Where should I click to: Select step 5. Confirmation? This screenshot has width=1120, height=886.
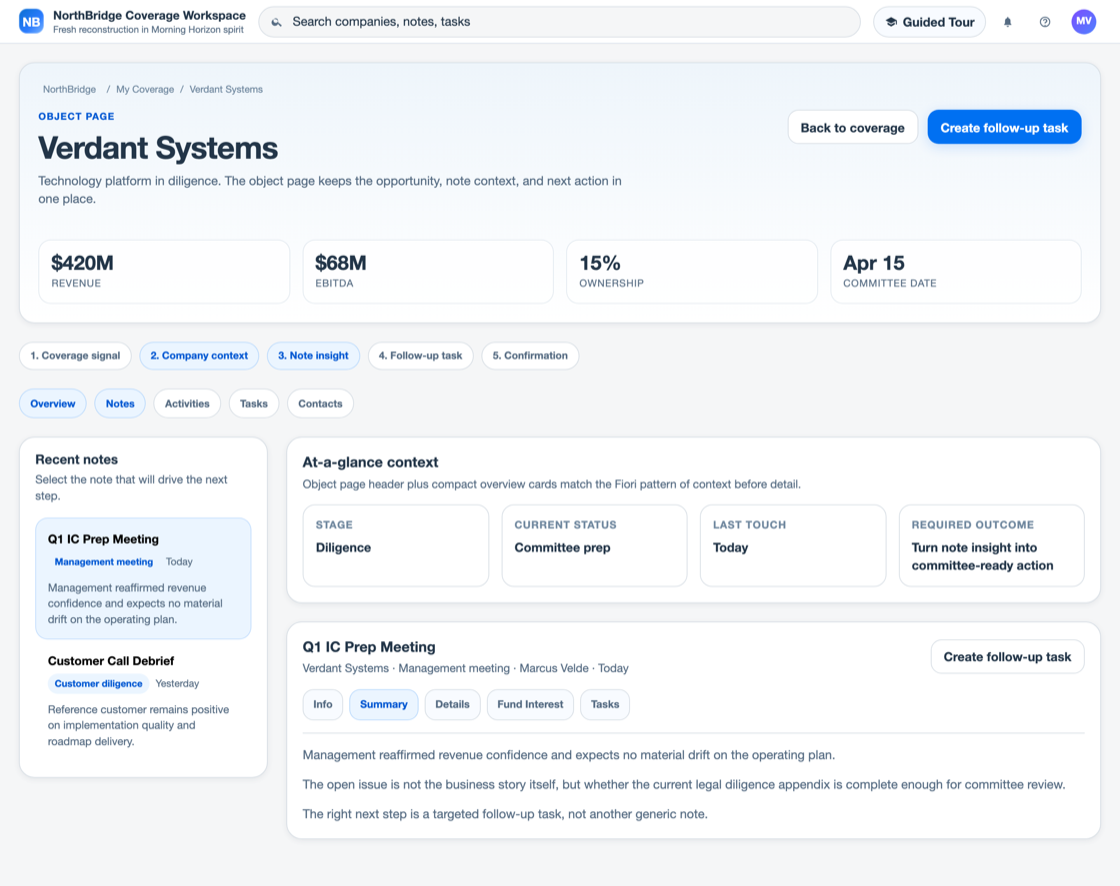[x=530, y=356]
